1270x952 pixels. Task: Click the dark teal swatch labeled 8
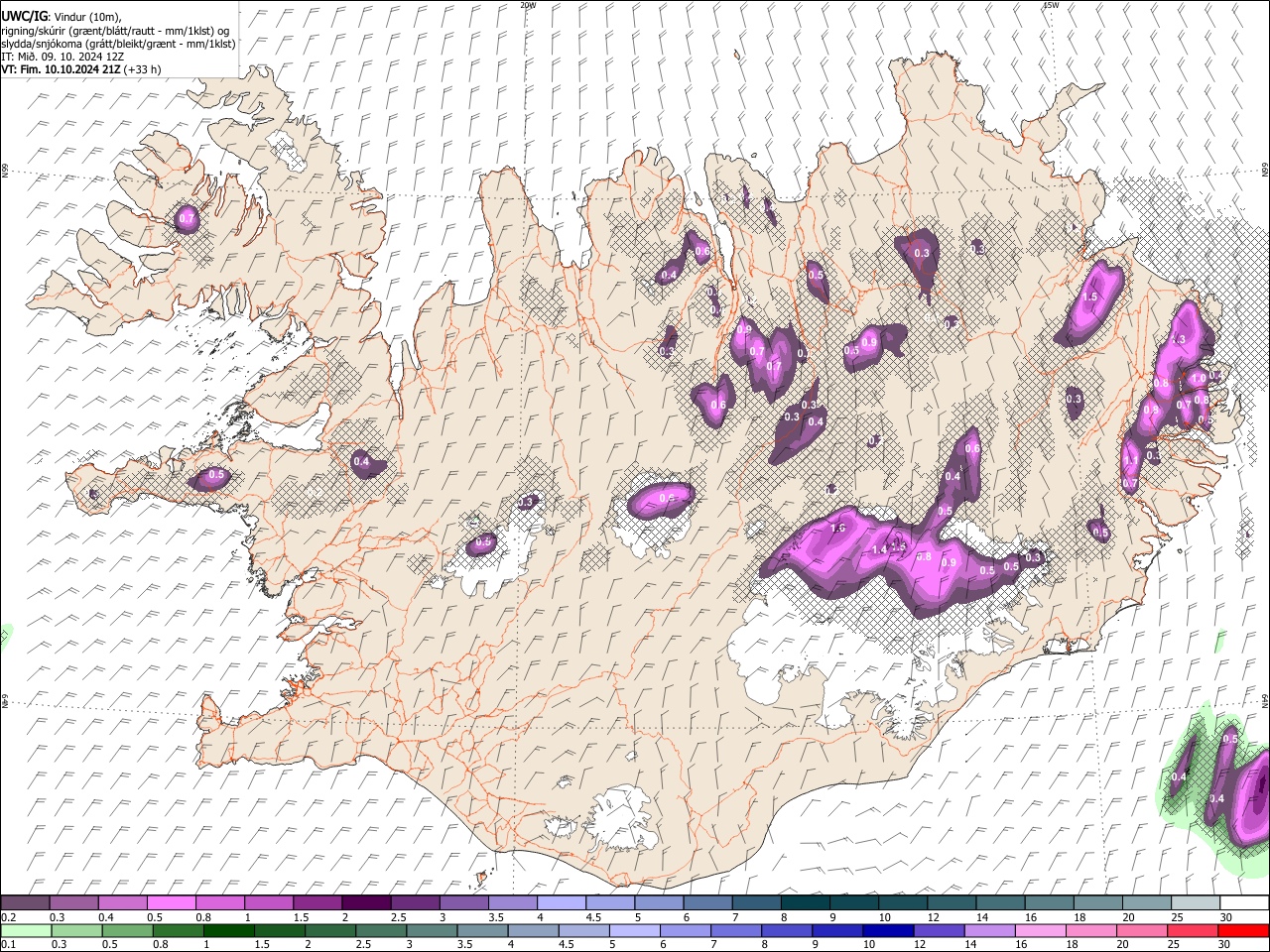[805, 902]
